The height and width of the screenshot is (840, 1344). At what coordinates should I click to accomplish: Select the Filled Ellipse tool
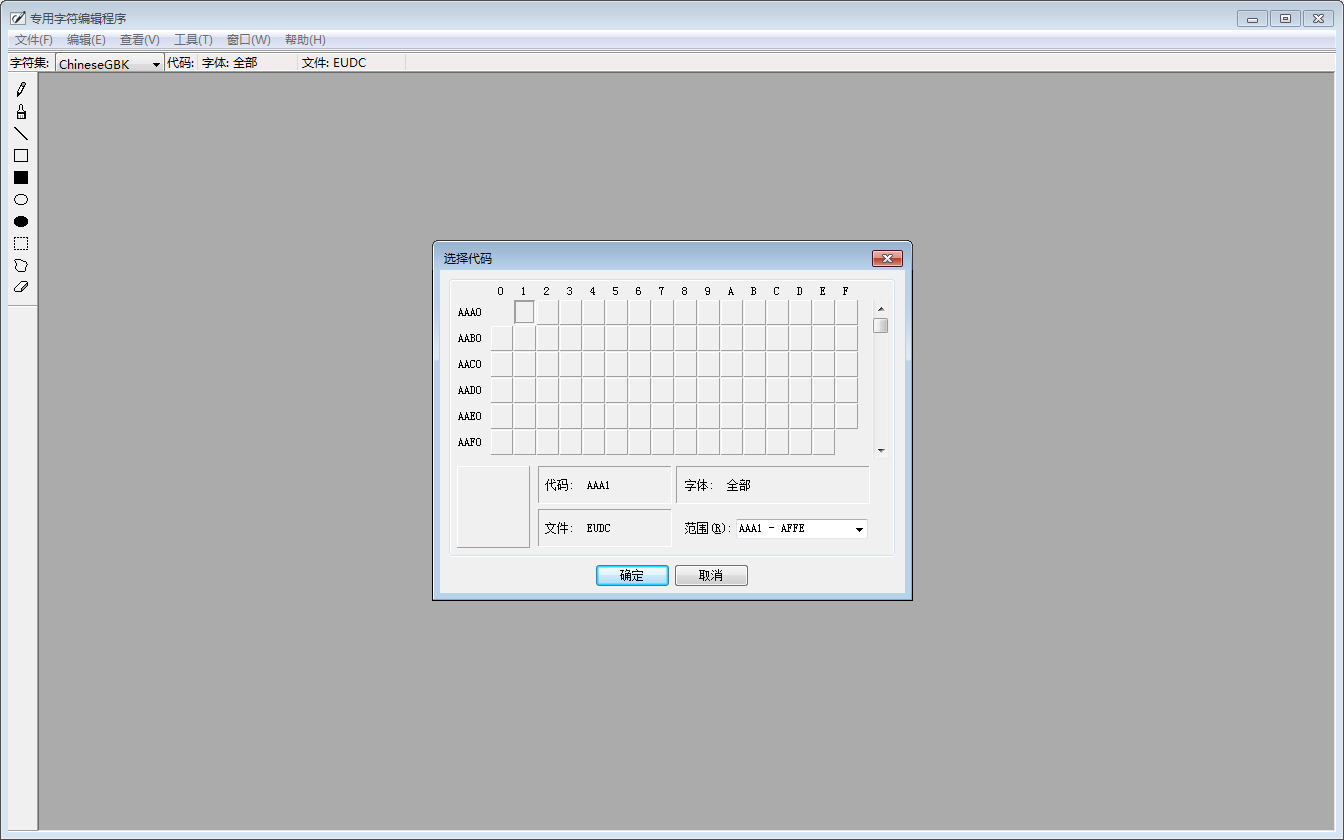tap(21, 222)
